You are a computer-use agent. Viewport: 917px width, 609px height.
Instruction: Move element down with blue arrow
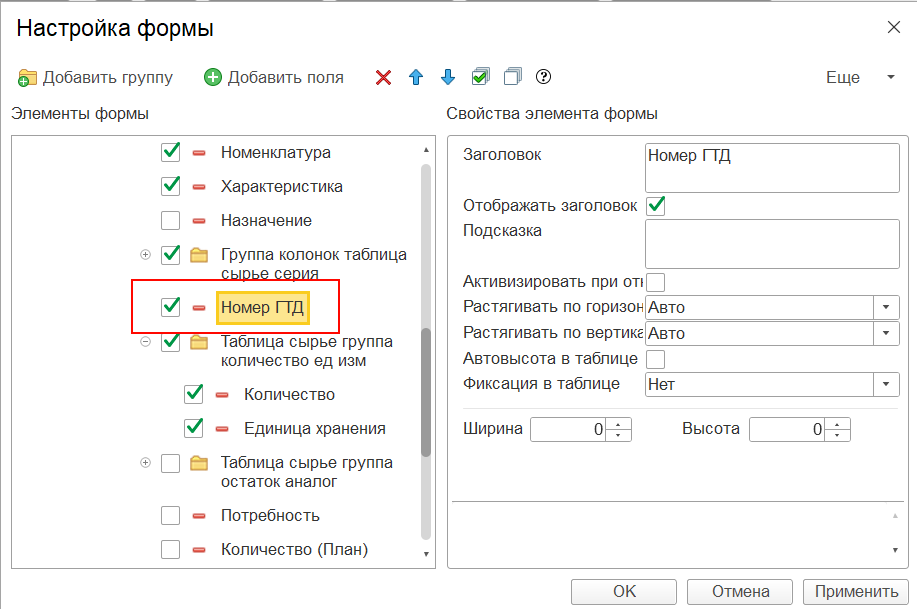(x=448, y=77)
